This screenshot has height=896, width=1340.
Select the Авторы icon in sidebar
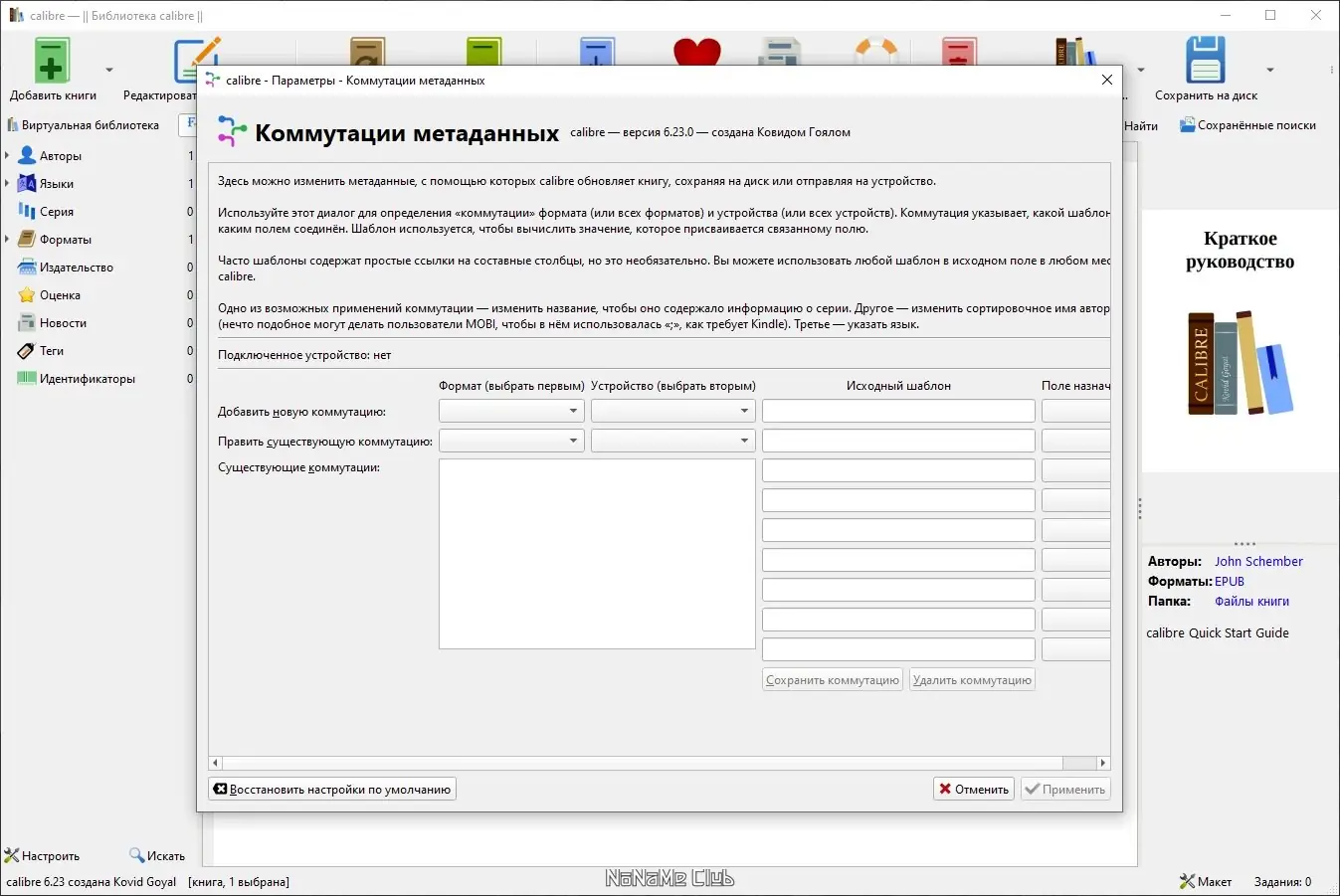click(x=27, y=156)
